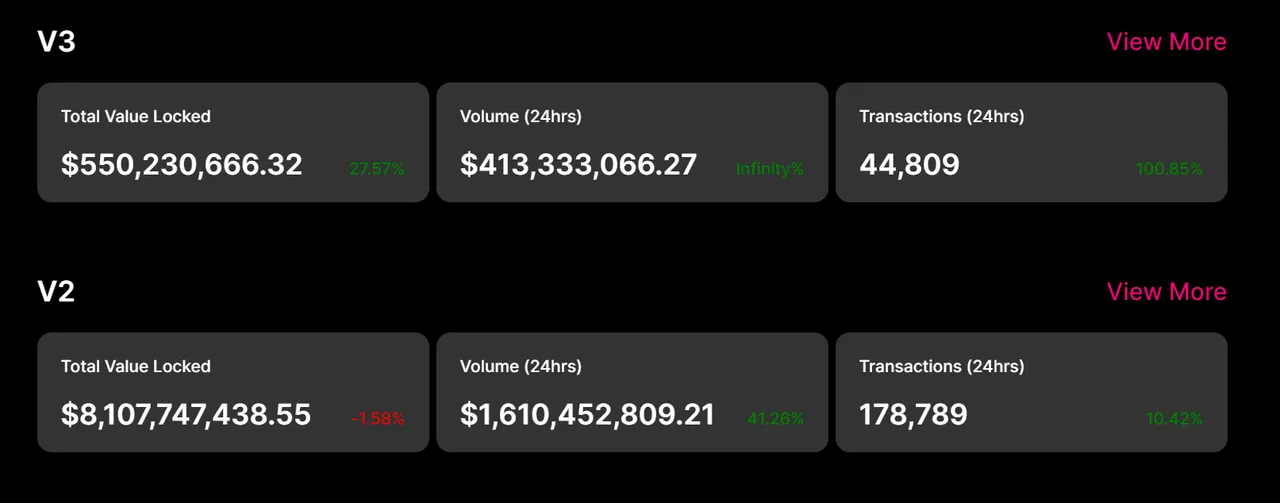The image size is (1280, 503).
Task: Click the 27.57% change indicator
Action: coord(377,169)
